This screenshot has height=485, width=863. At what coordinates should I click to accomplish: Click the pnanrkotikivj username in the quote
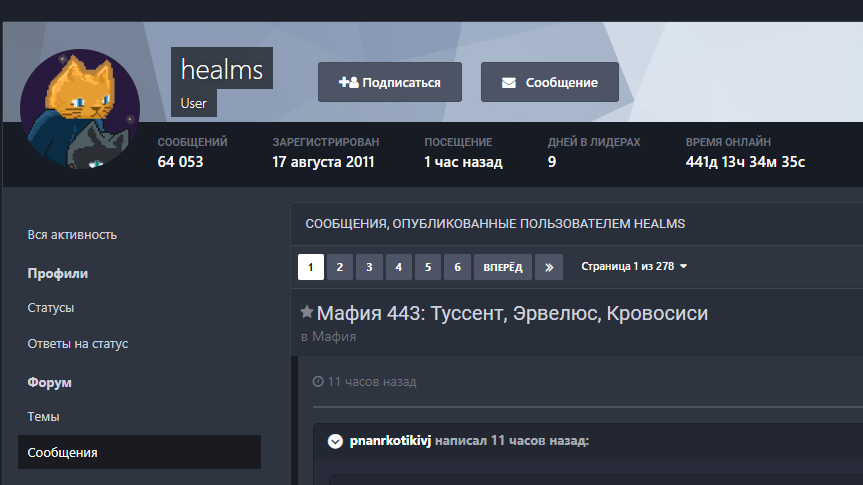point(390,440)
